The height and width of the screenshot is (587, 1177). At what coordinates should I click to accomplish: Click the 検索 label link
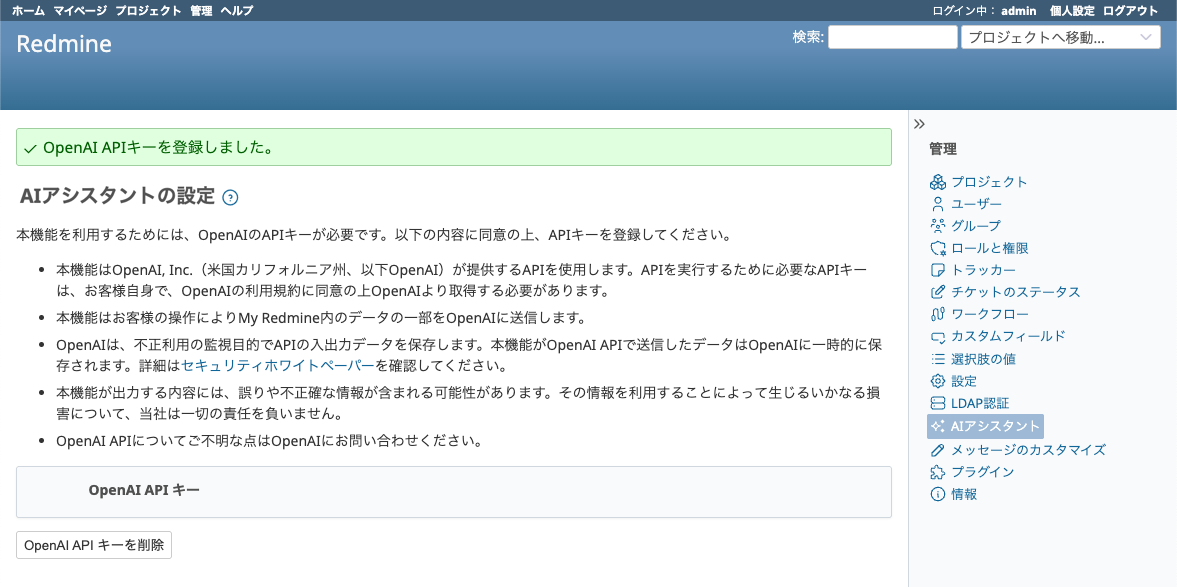point(806,37)
